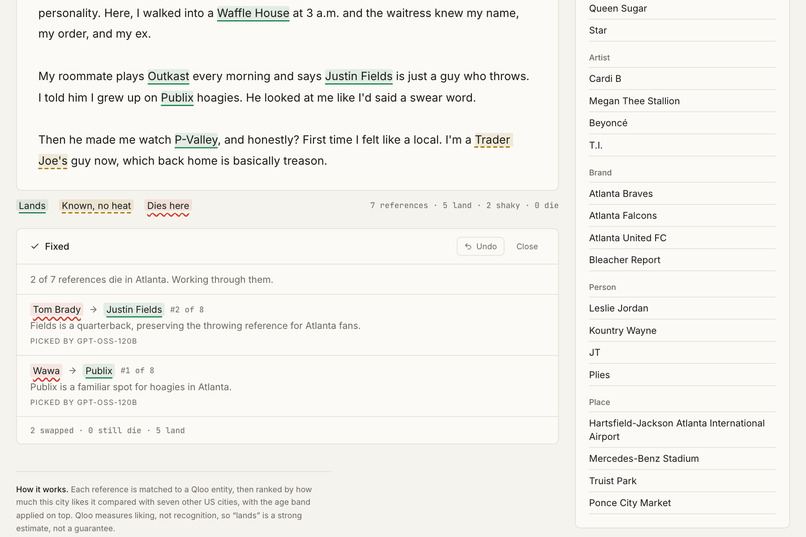The width and height of the screenshot is (806, 537).
Task: Click the Known, no heat legend tag
Action: (96, 206)
